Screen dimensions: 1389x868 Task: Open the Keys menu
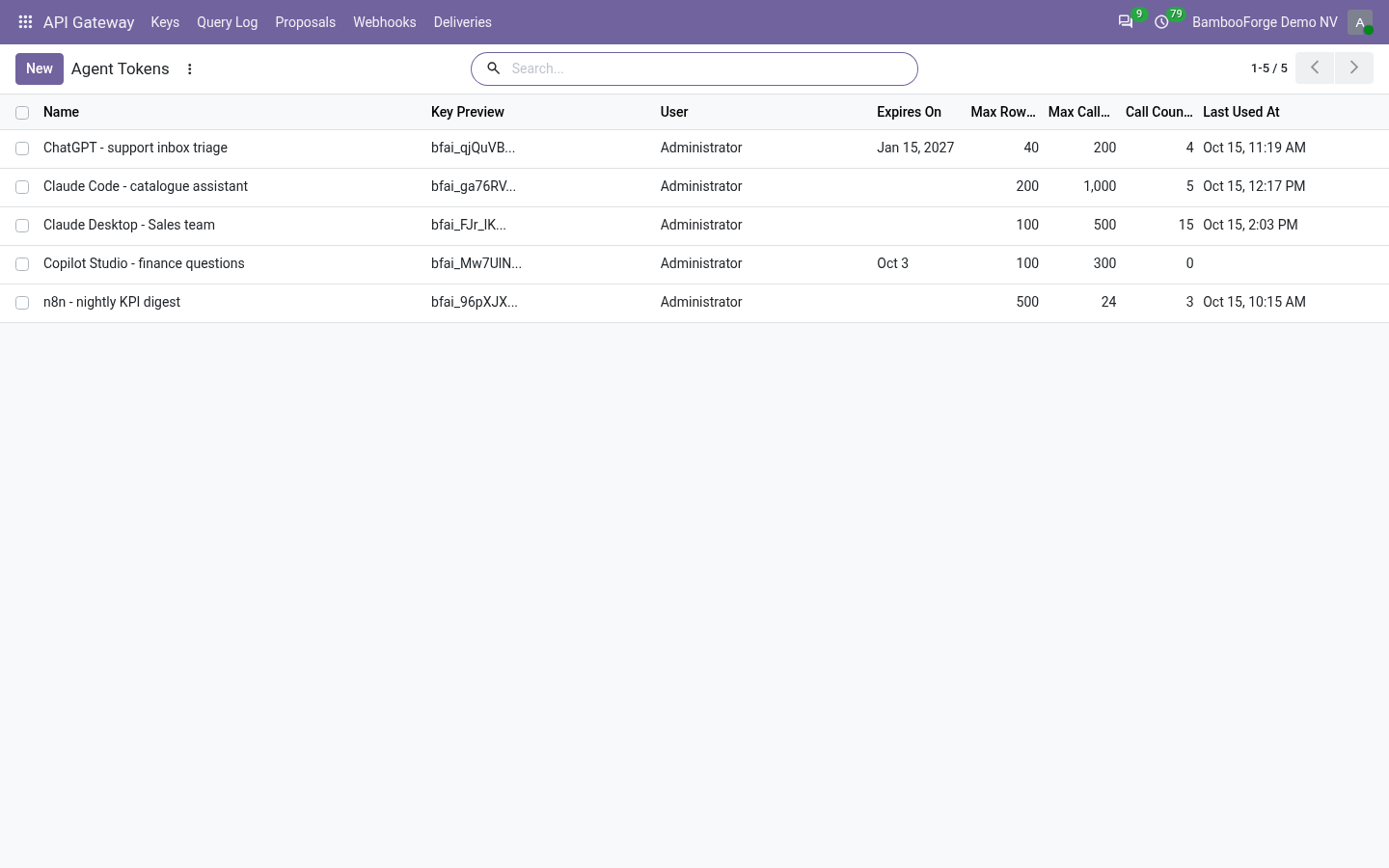pyautogui.click(x=165, y=22)
